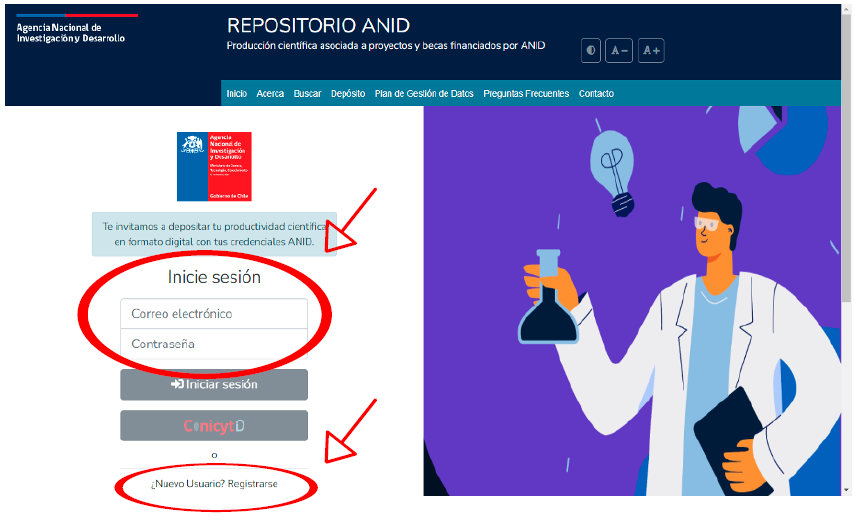The image size is (858, 520).
Task: Toggle the high contrast mode icon
Action: (590, 51)
